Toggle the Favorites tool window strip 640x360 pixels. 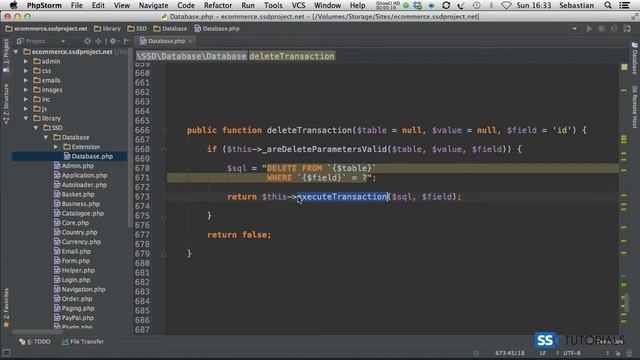[x=6, y=308]
